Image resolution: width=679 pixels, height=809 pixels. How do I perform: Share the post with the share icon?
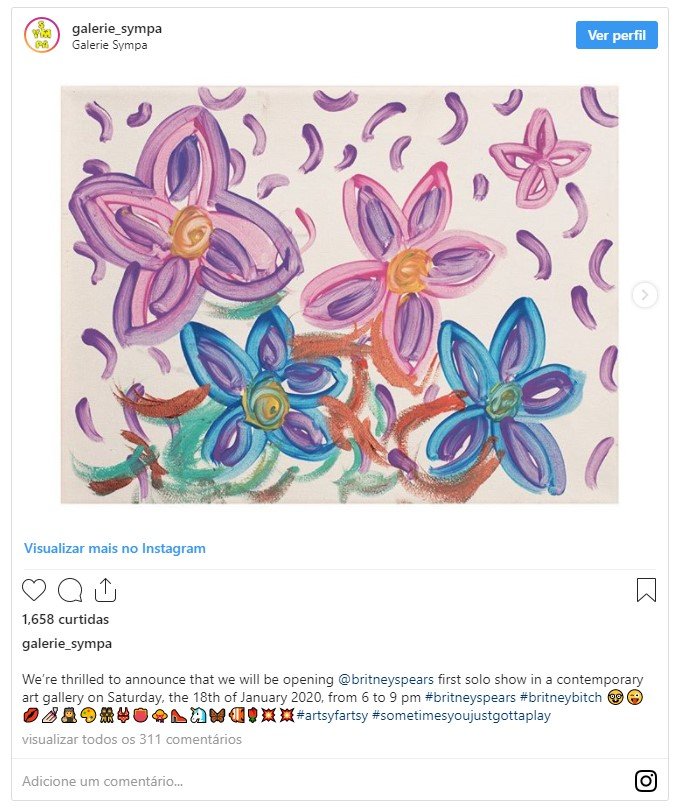click(x=105, y=590)
